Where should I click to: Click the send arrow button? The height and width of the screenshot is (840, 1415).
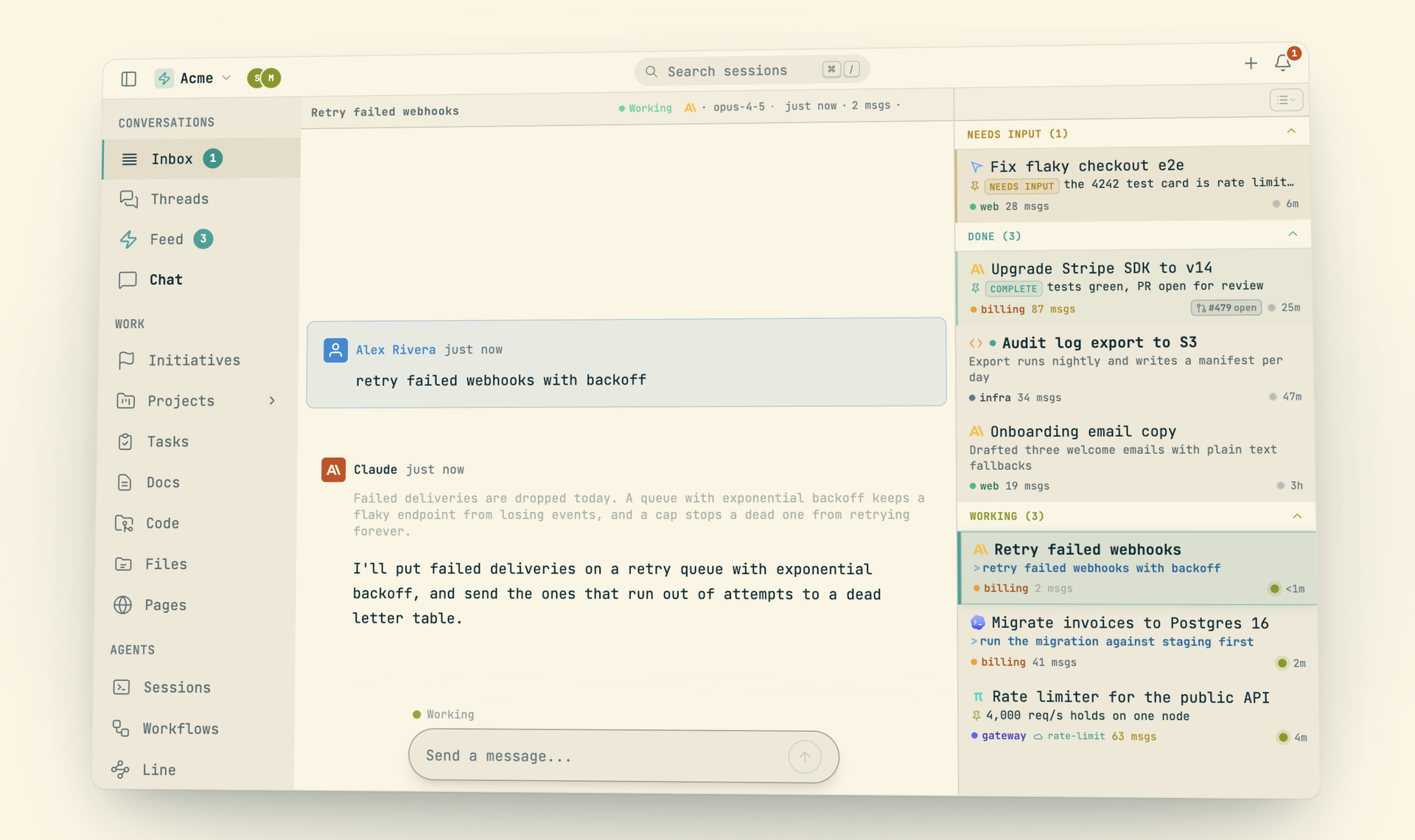(x=805, y=757)
